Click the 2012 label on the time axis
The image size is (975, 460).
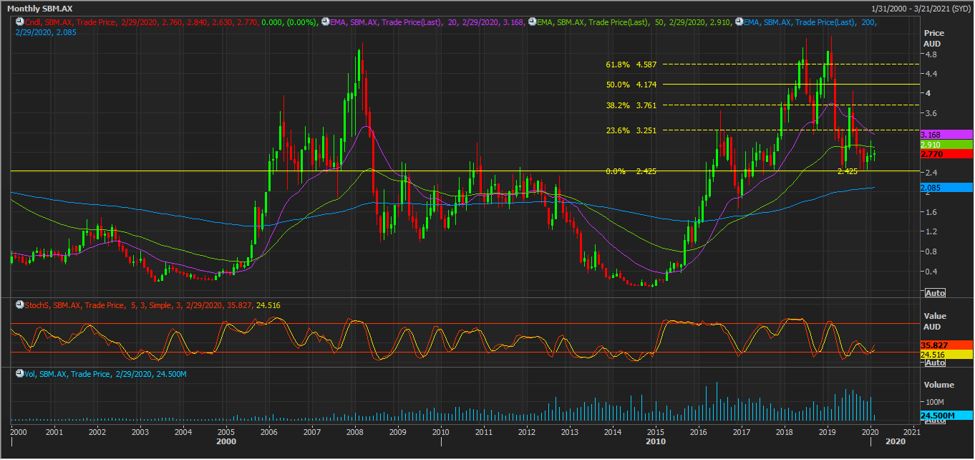point(527,431)
